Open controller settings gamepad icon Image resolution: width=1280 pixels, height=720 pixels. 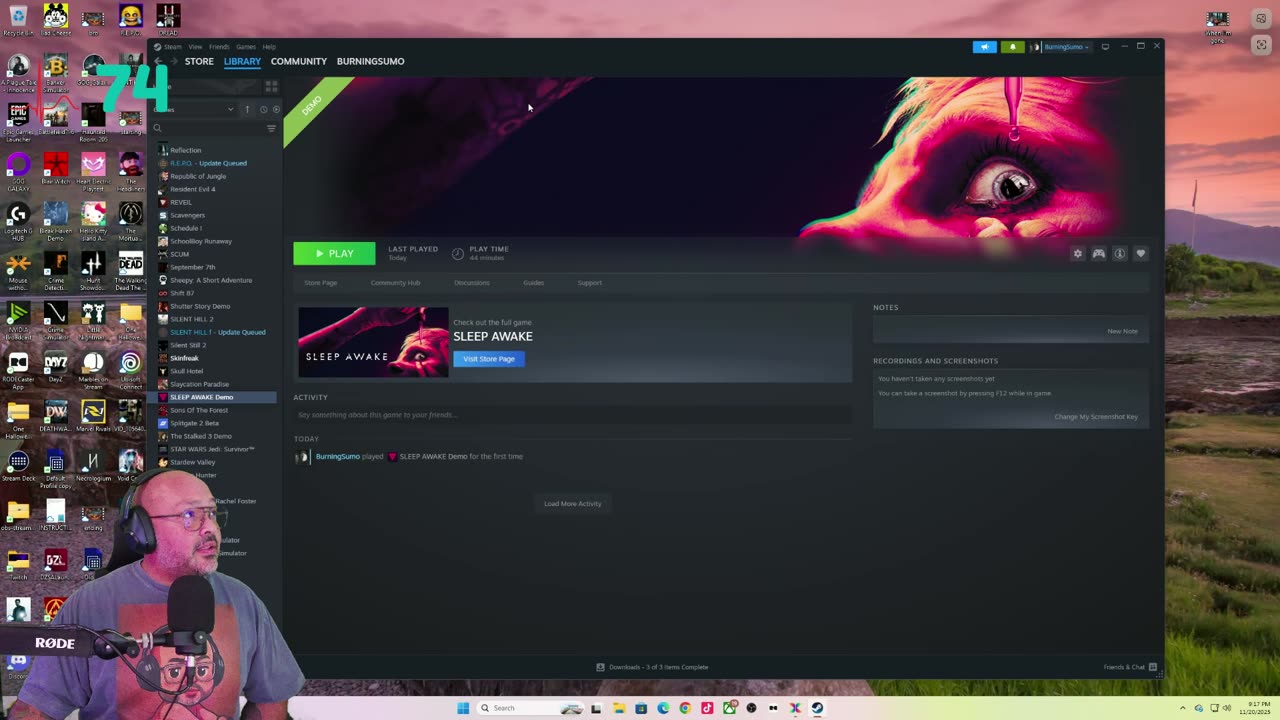(x=1098, y=254)
